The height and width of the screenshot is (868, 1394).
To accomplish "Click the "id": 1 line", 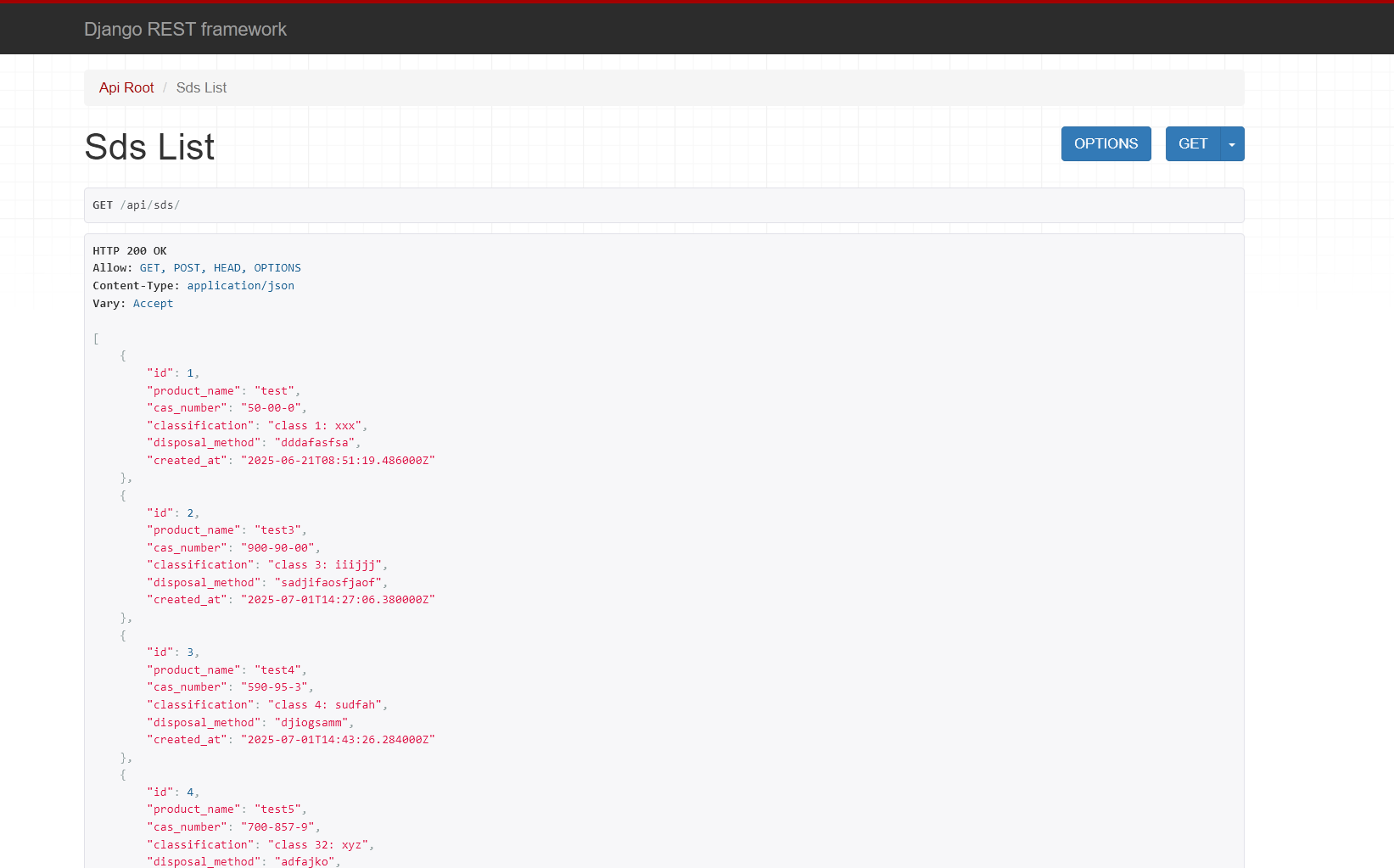I will (x=173, y=373).
